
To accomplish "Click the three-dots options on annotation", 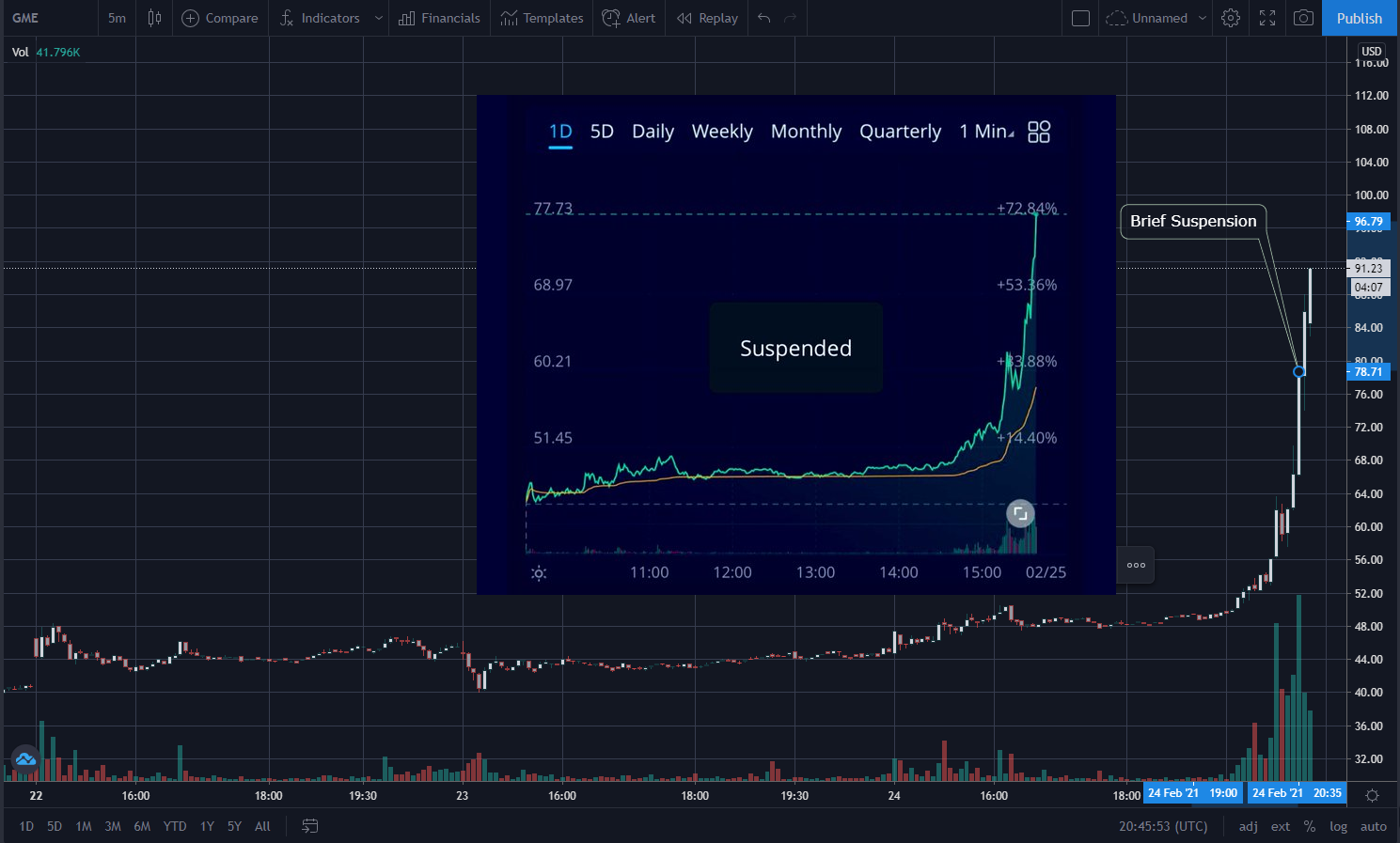I will coord(1136,565).
